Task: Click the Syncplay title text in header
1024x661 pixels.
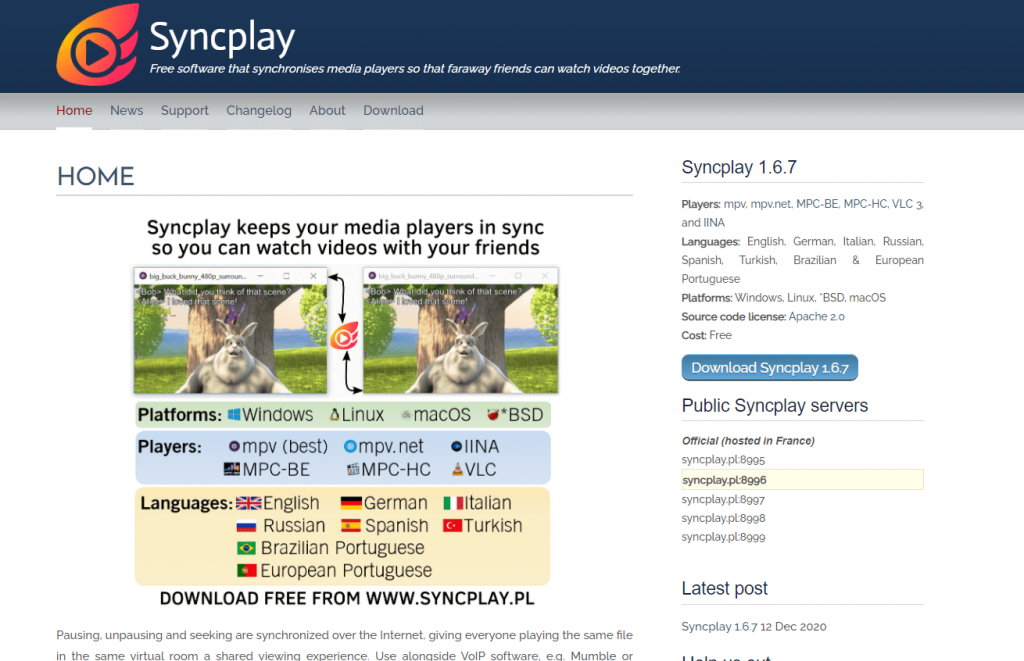Action: pos(222,38)
